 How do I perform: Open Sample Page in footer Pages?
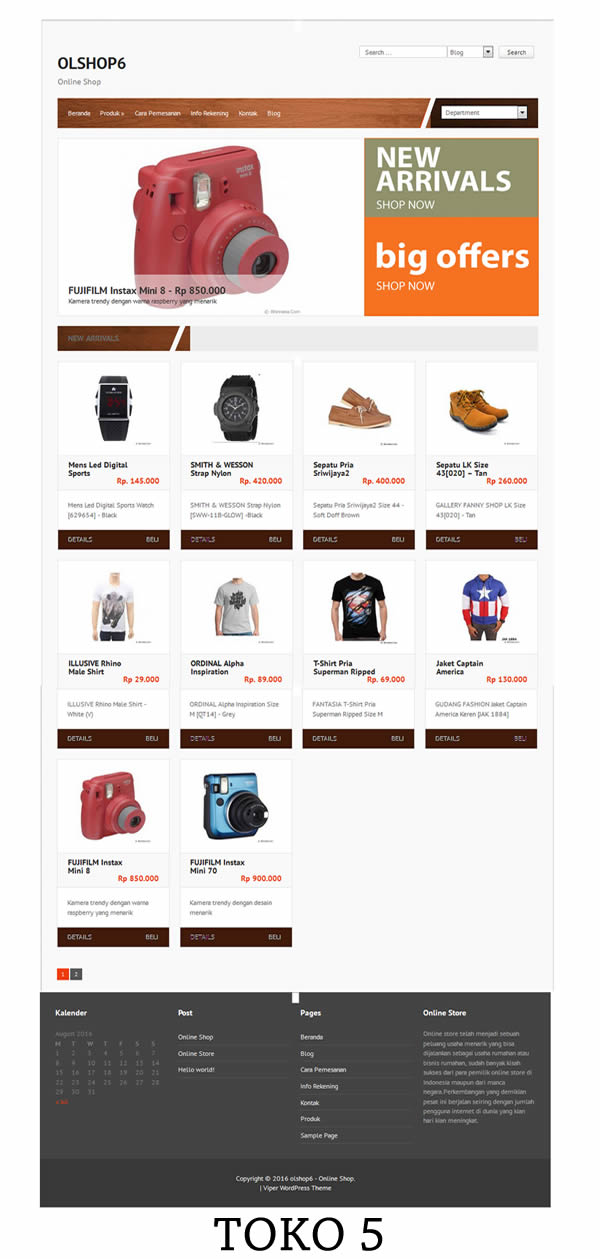[319, 1136]
